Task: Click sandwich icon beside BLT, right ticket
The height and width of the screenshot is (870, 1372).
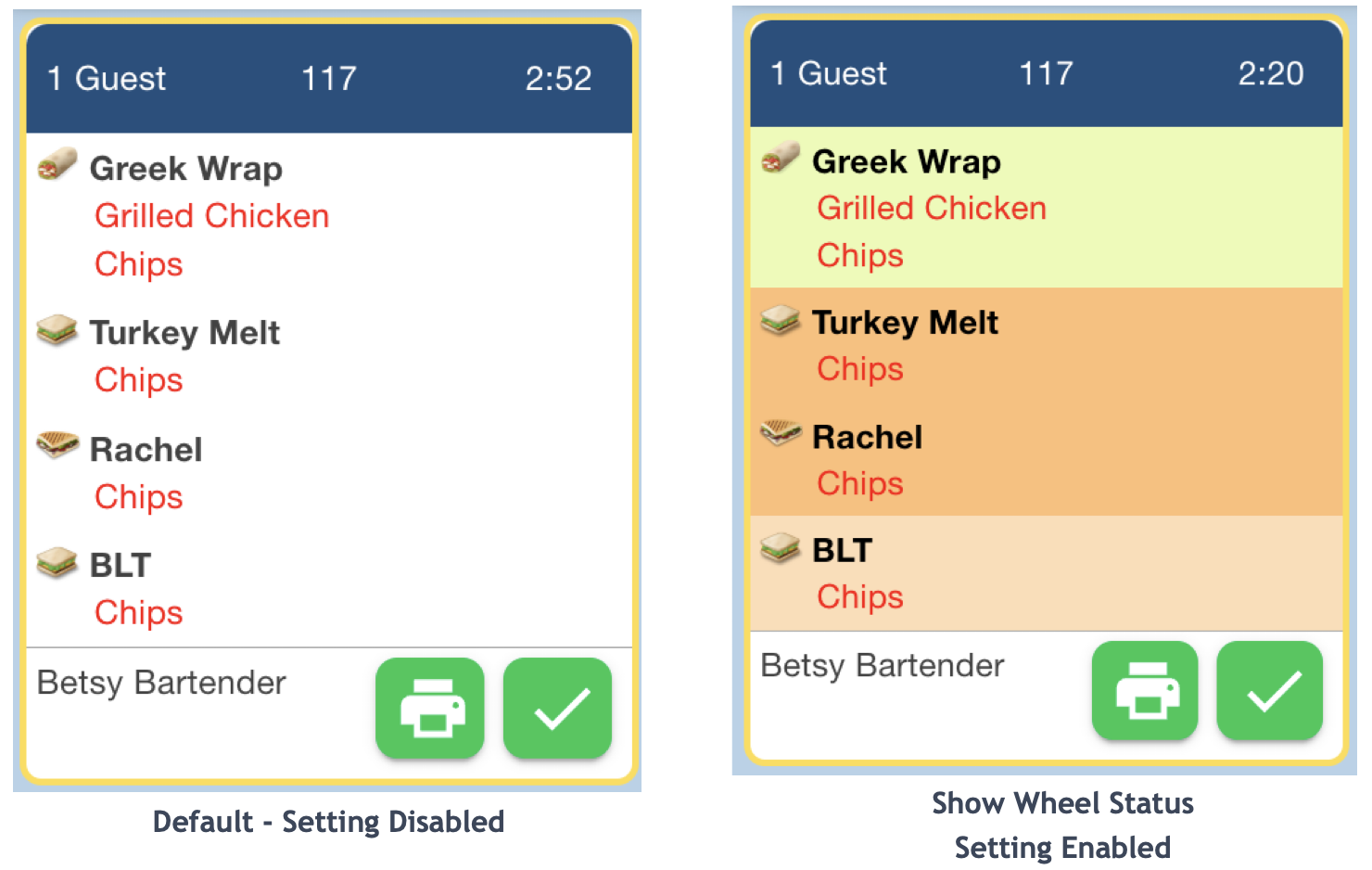Action: pos(781,547)
